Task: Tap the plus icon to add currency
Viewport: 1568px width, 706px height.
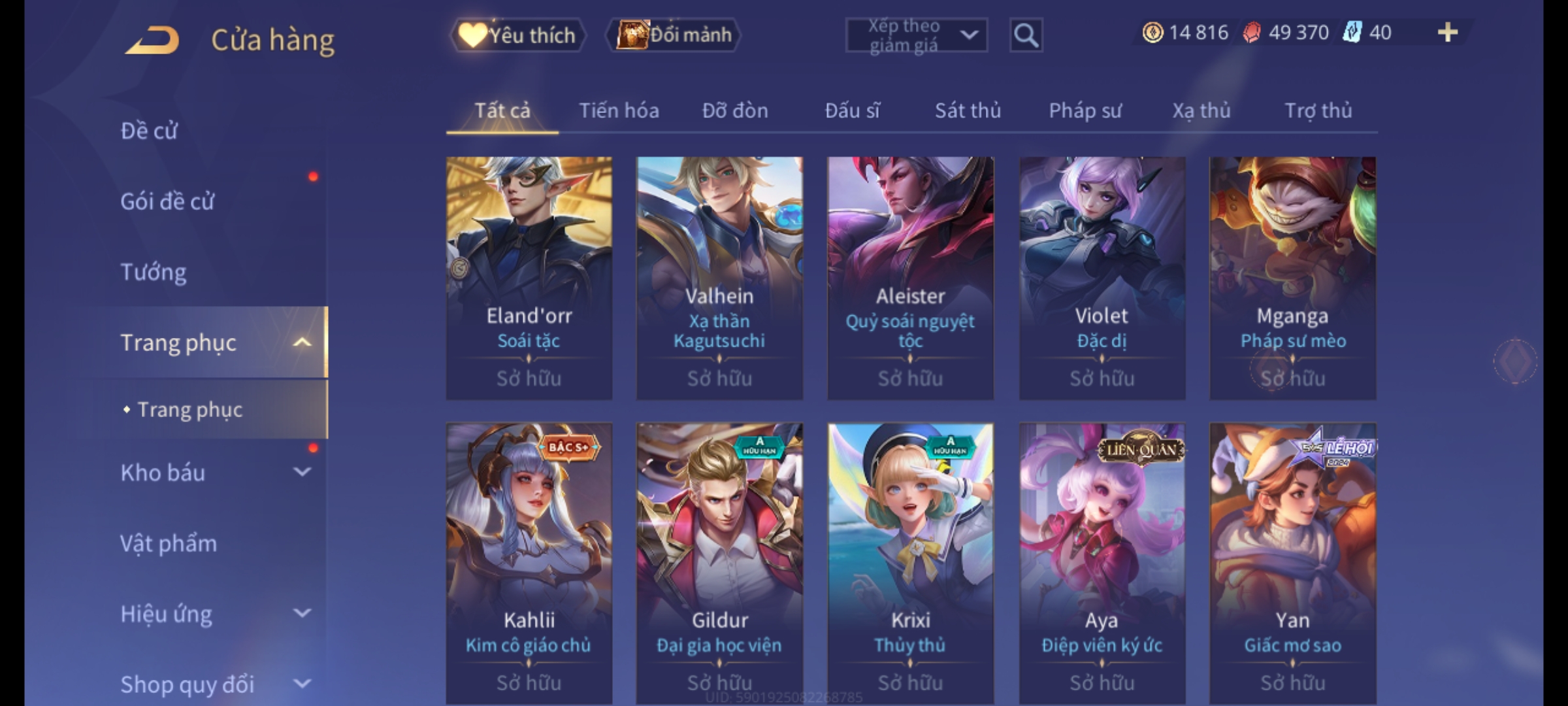Action: pos(1448,32)
